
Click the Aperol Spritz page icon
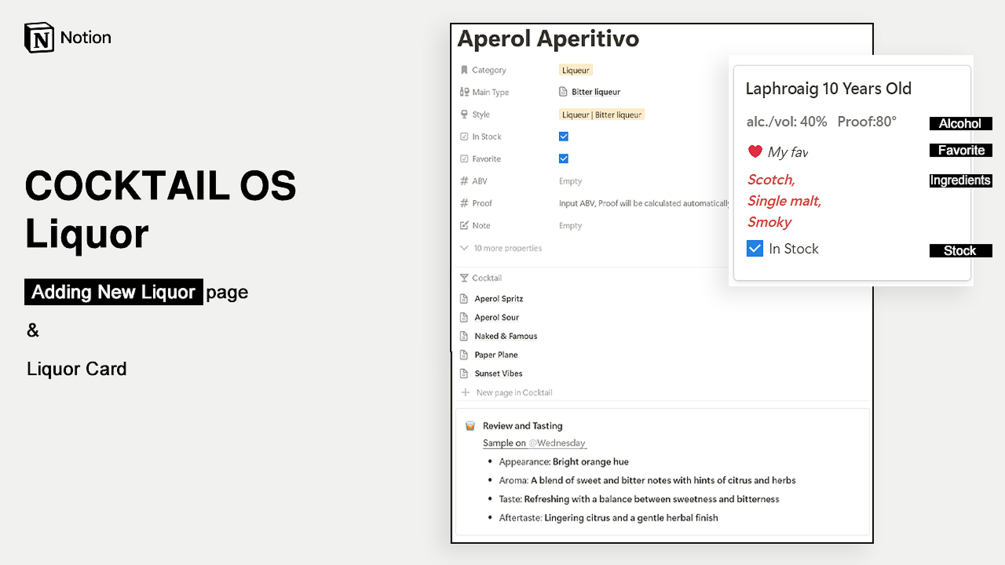(464, 299)
